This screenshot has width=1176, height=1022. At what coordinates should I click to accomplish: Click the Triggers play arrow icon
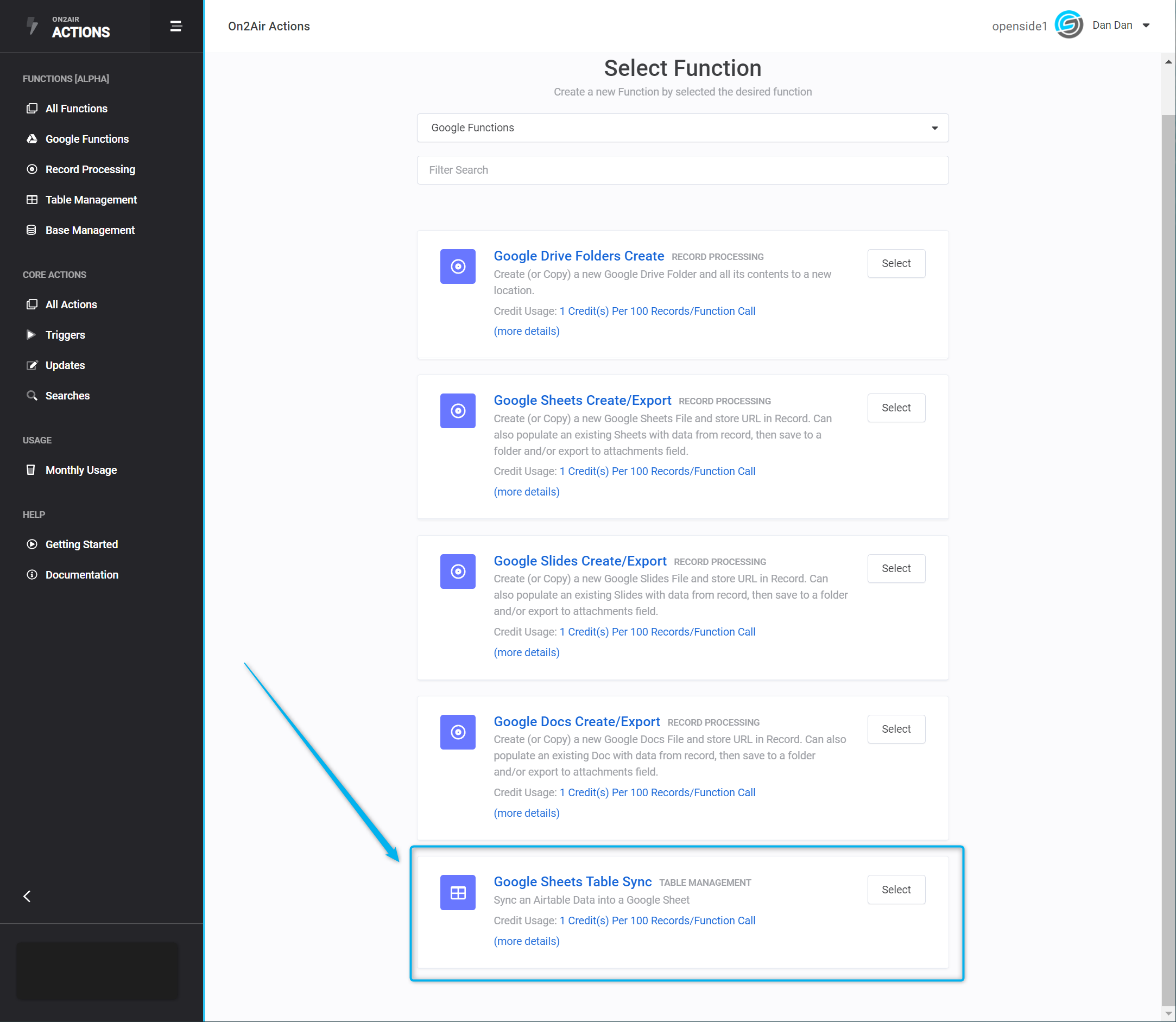click(31, 335)
